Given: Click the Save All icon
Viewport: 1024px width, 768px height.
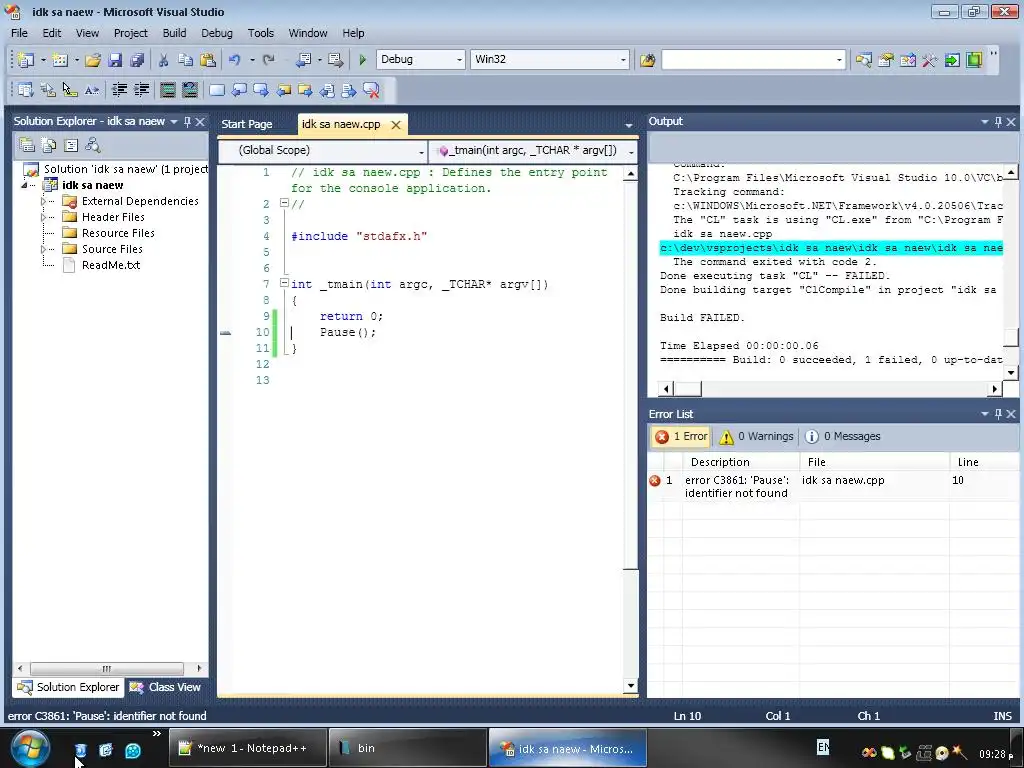Looking at the screenshot, I should [137, 60].
